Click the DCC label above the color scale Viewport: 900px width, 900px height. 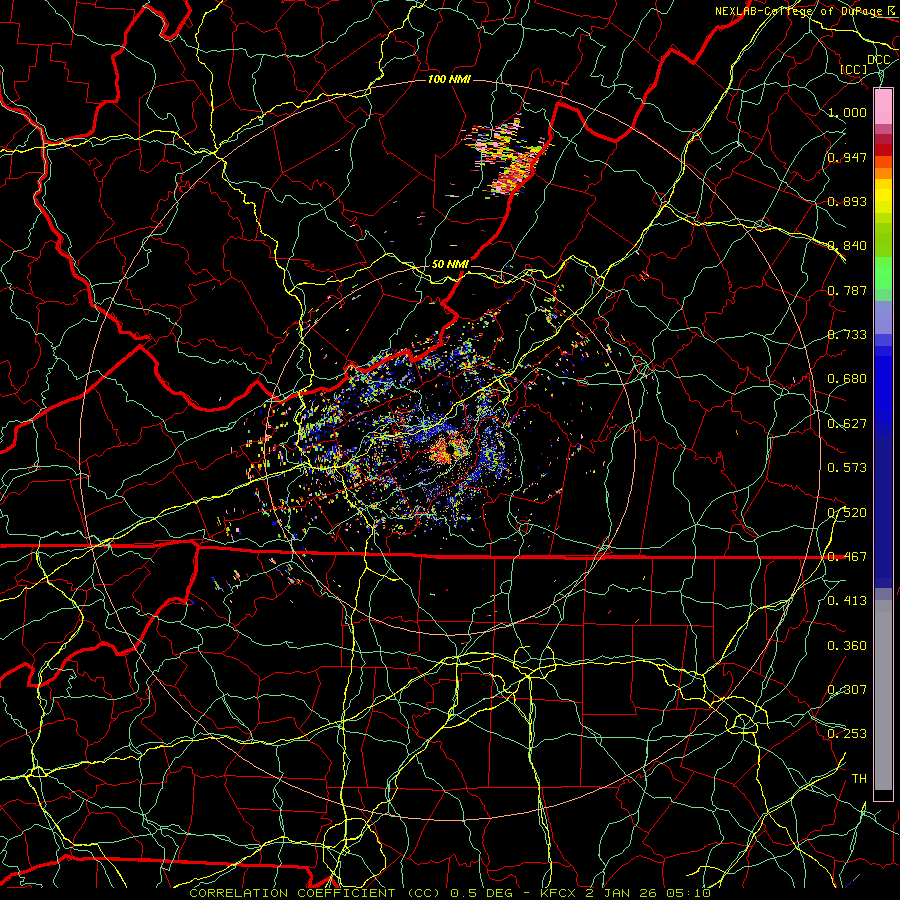[878, 60]
